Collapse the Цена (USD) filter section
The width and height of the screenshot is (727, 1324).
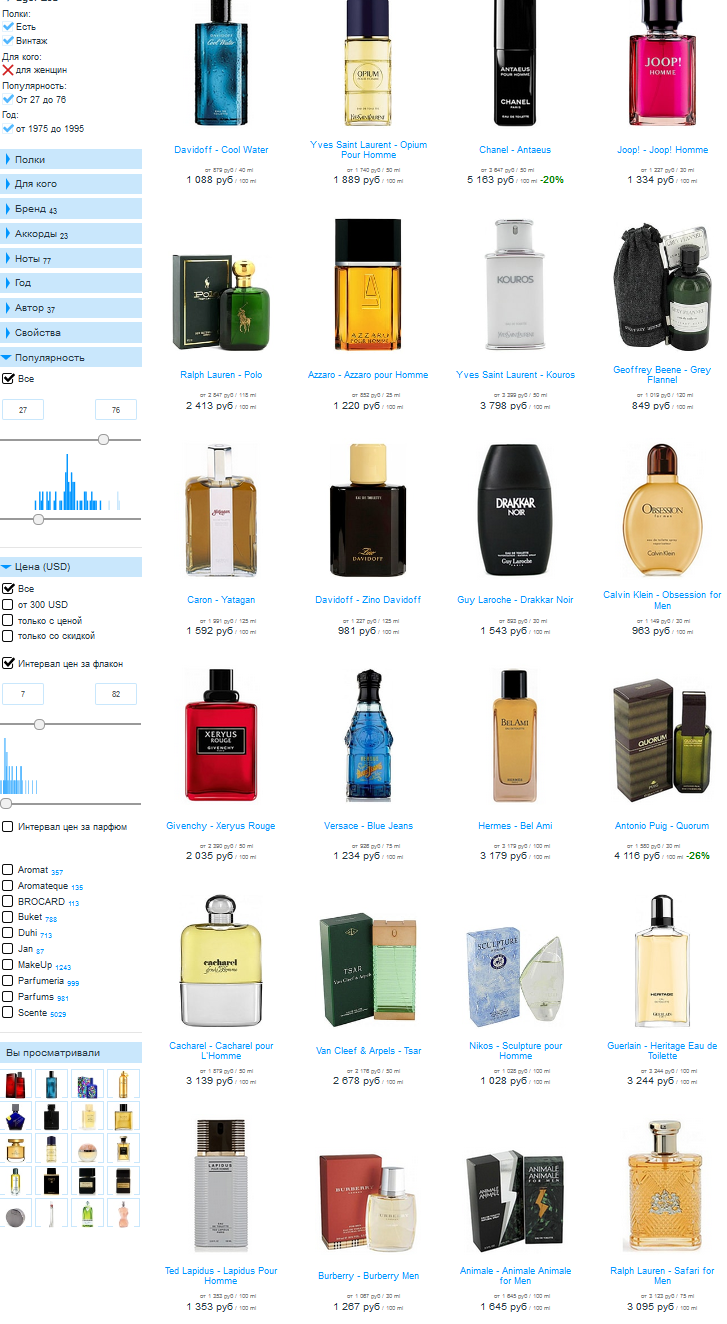pyautogui.click(x=71, y=567)
